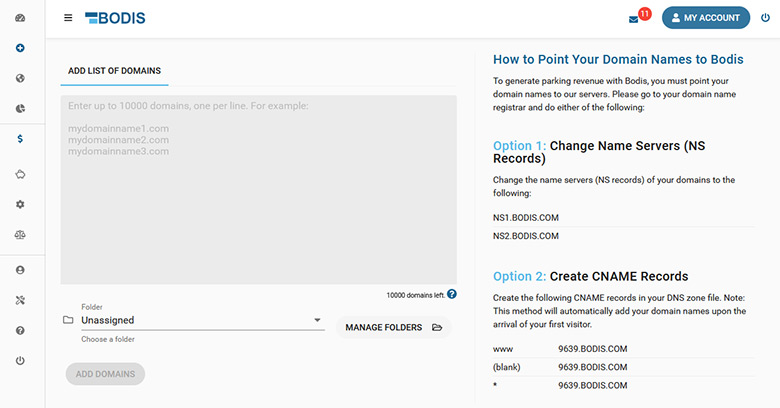The width and height of the screenshot is (780, 408).
Task: Click the 9639.BODIS.COM value in asterisk row
Action: click(x=592, y=386)
